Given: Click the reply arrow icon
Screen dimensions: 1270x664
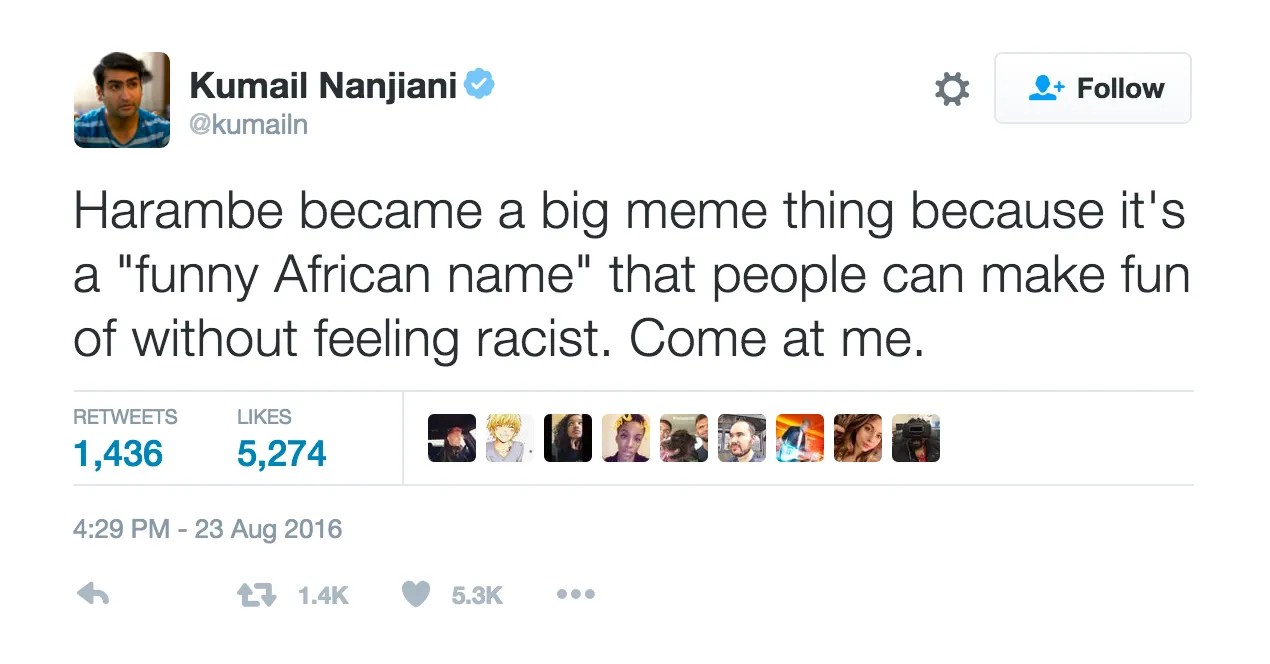Looking at the screenshot, I should (x=91, y=593).
